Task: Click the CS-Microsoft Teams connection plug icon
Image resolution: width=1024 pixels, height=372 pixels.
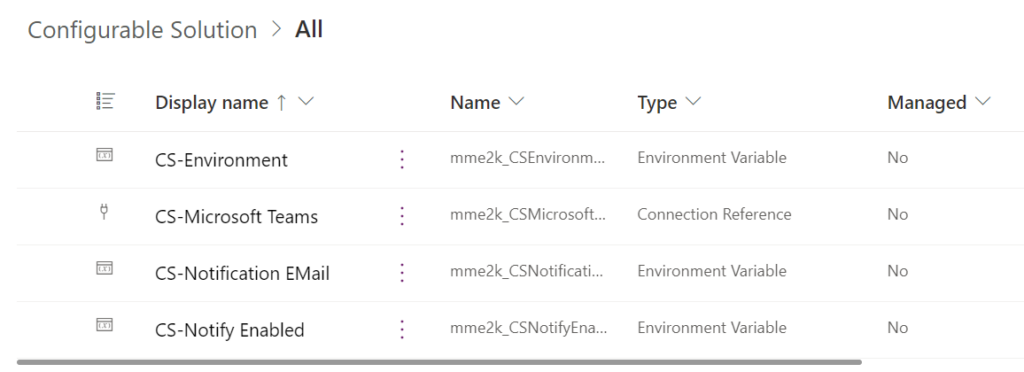Action: (104, 211)
